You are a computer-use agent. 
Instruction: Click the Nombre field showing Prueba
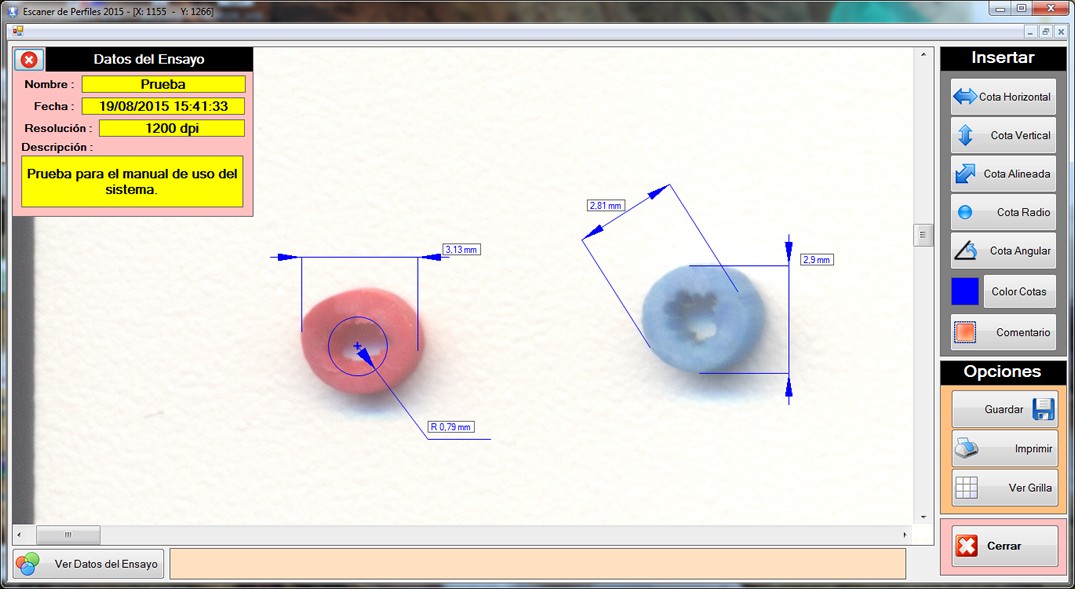coord(163,85)
